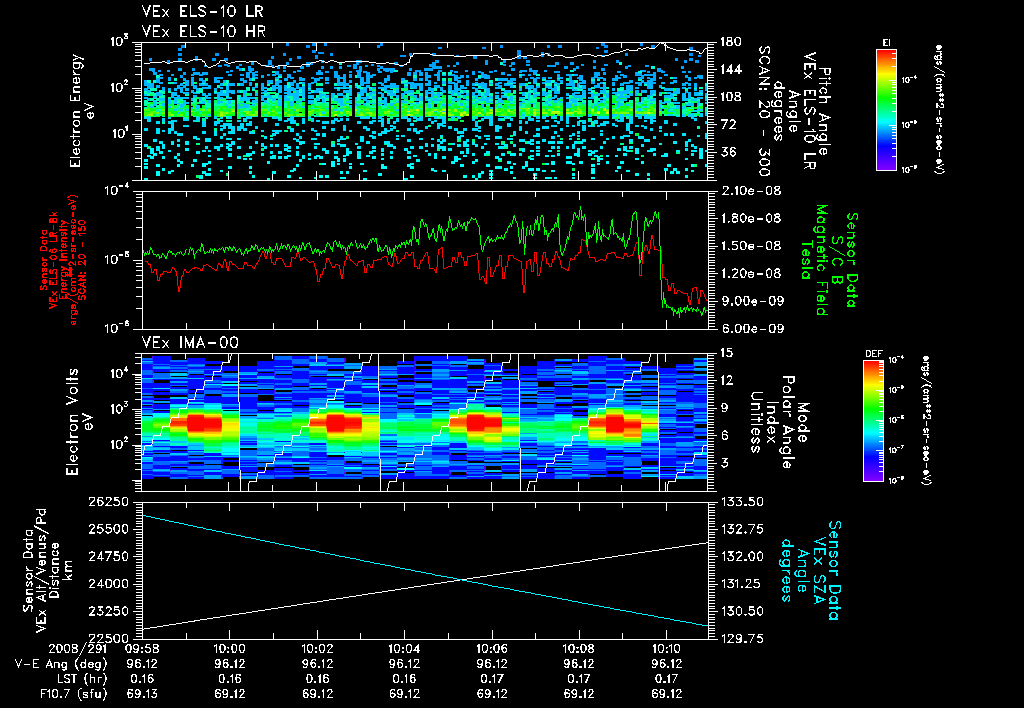
Task: Click the green Sensor Data S/C B label
Action: point(844,260)
